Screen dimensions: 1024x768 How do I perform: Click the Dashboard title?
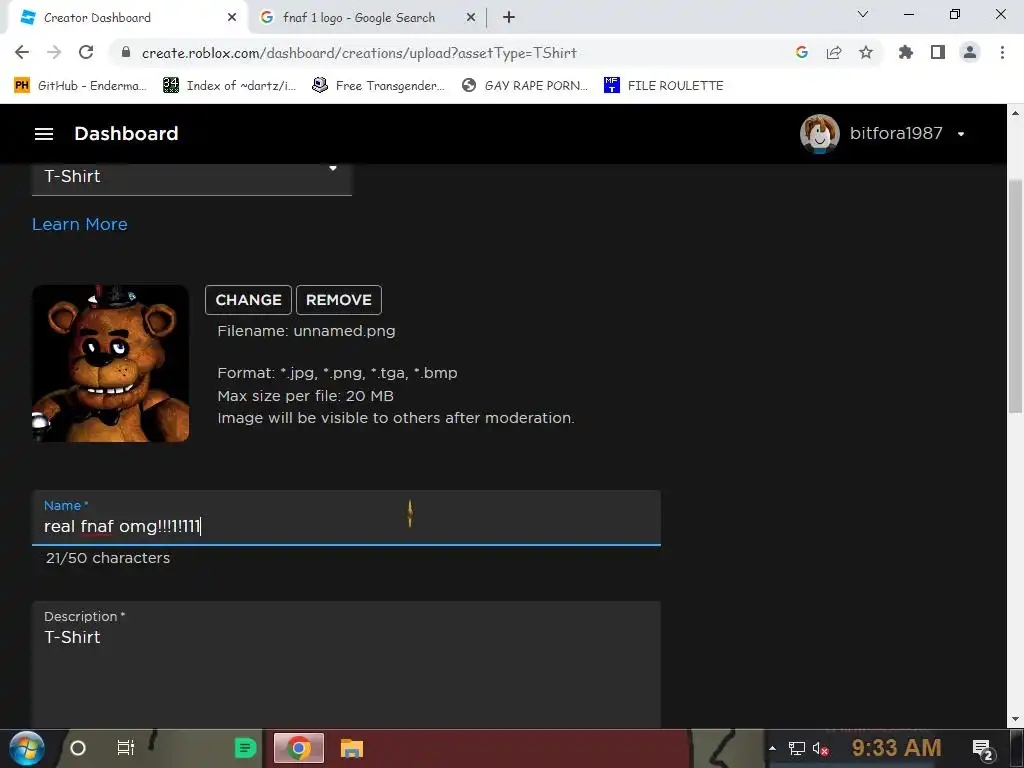pos(126,134)
